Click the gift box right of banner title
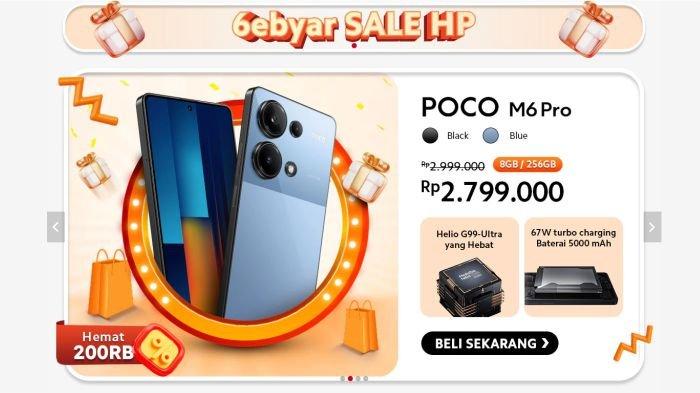The image size is (700, 393). tap(586, 29)
